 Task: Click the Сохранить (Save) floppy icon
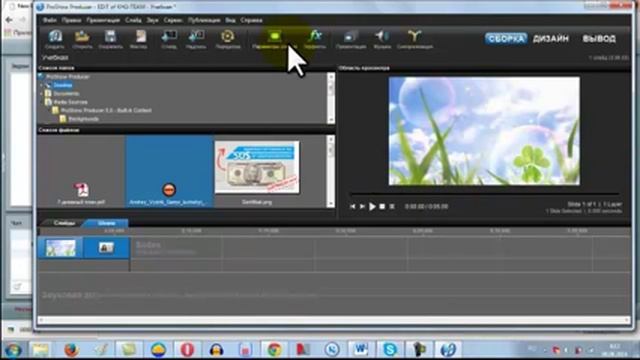point(110,39)
